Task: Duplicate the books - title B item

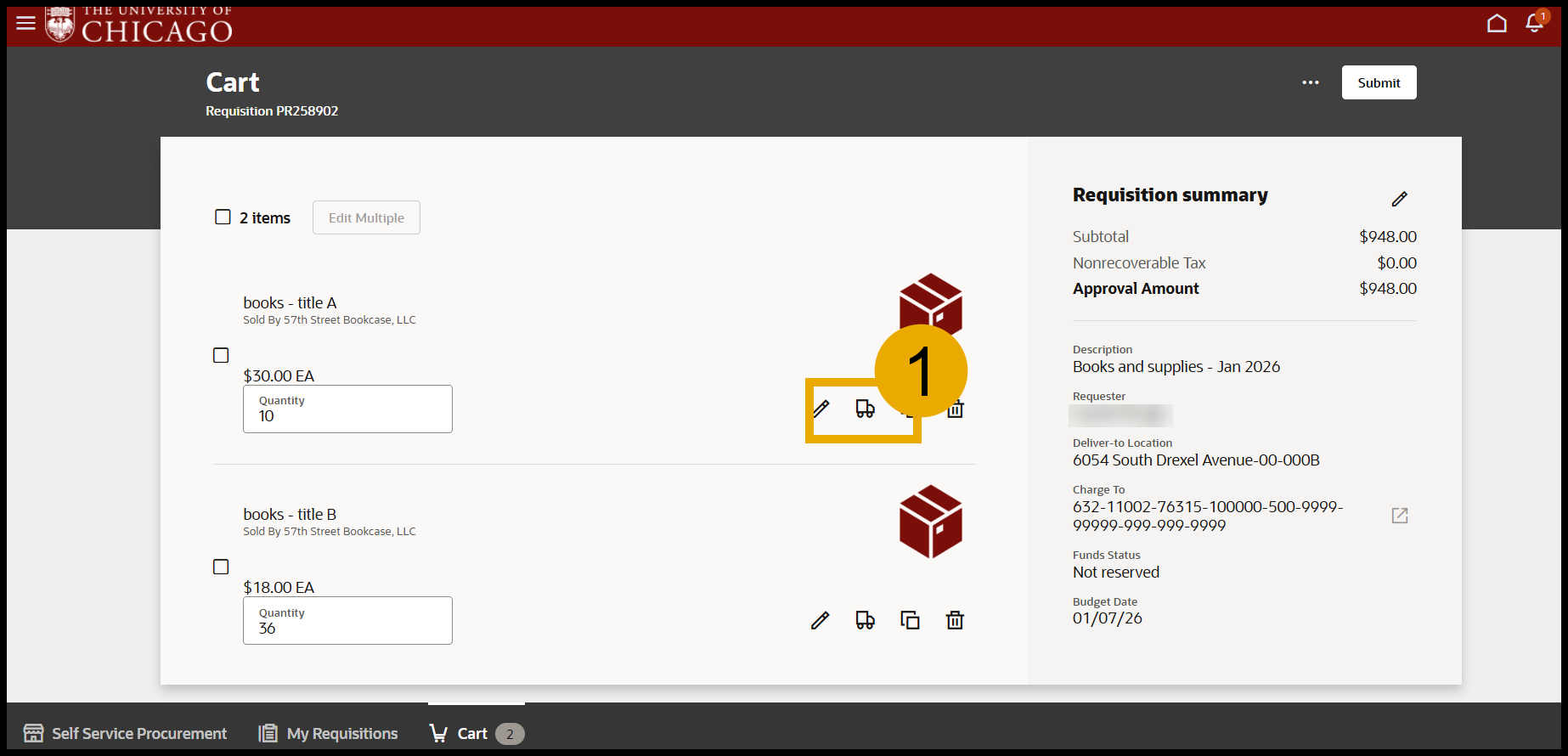Action: [910, 621]
